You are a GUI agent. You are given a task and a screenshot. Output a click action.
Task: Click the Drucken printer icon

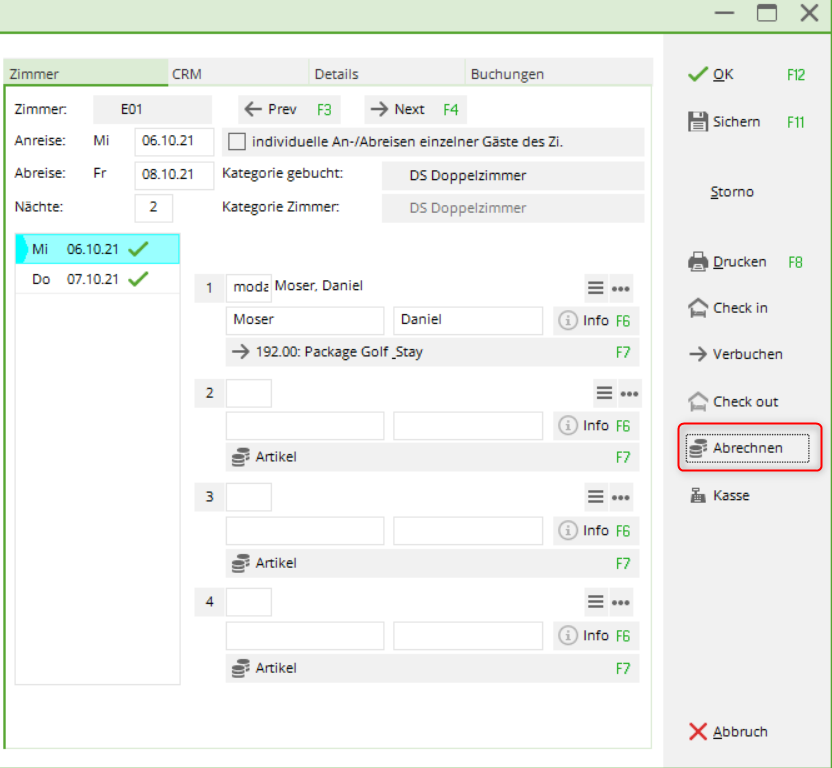[698, 262]
